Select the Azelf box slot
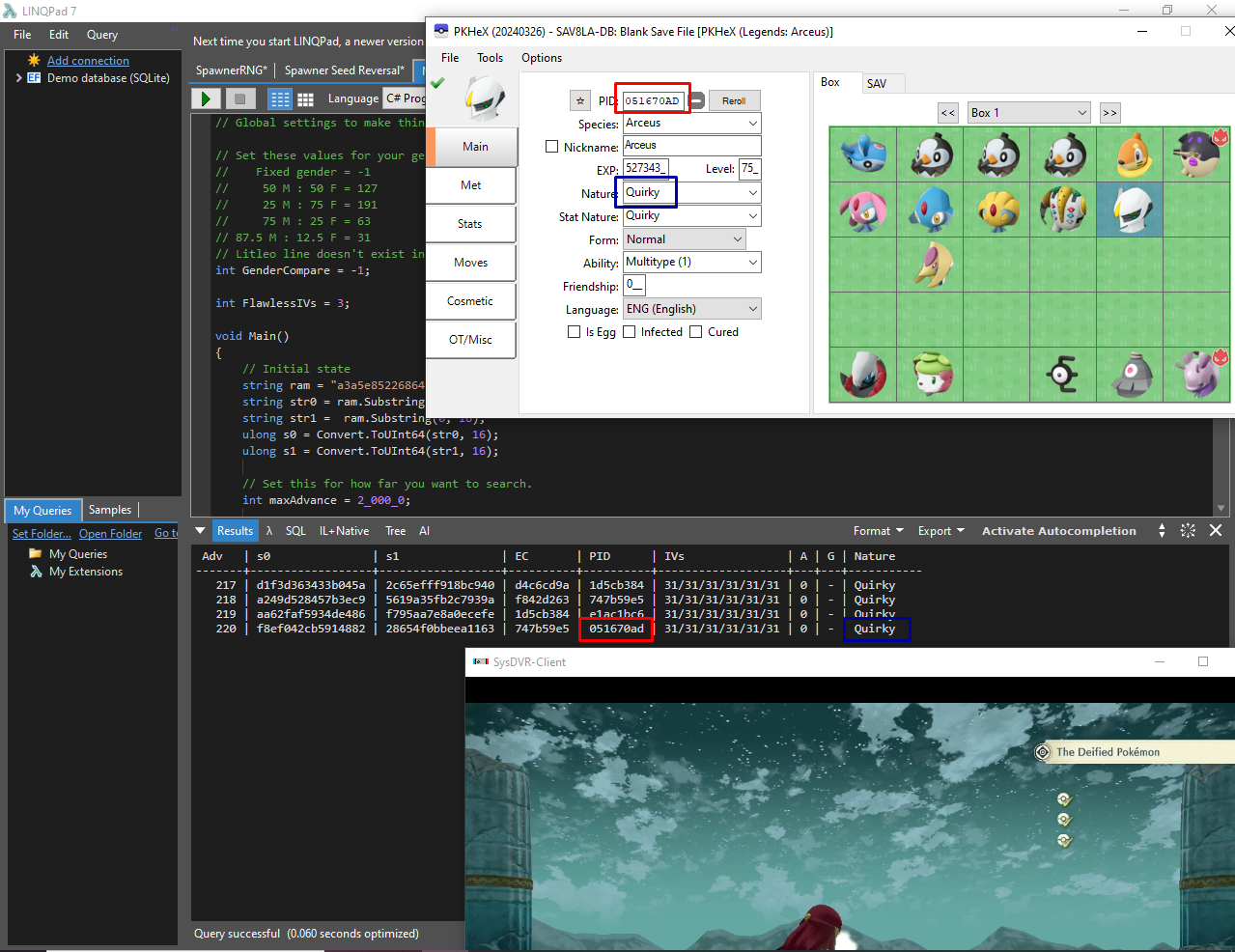Image resolution: width=1235 pixels, height=952 pixels. pos(930,210)
